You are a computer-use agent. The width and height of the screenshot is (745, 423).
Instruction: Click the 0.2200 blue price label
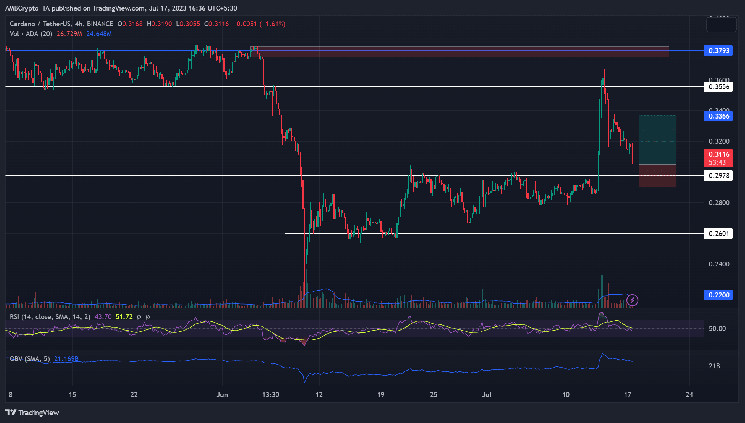[x=718, y=295]
